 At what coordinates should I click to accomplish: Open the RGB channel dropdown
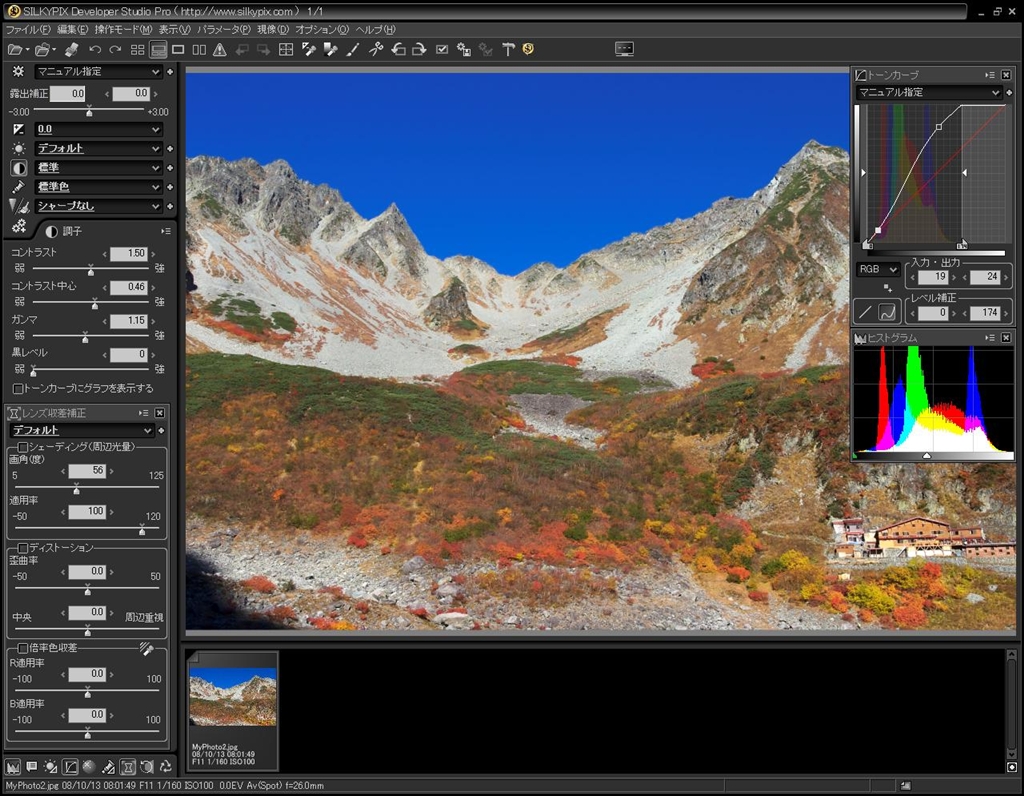point(879,270)
